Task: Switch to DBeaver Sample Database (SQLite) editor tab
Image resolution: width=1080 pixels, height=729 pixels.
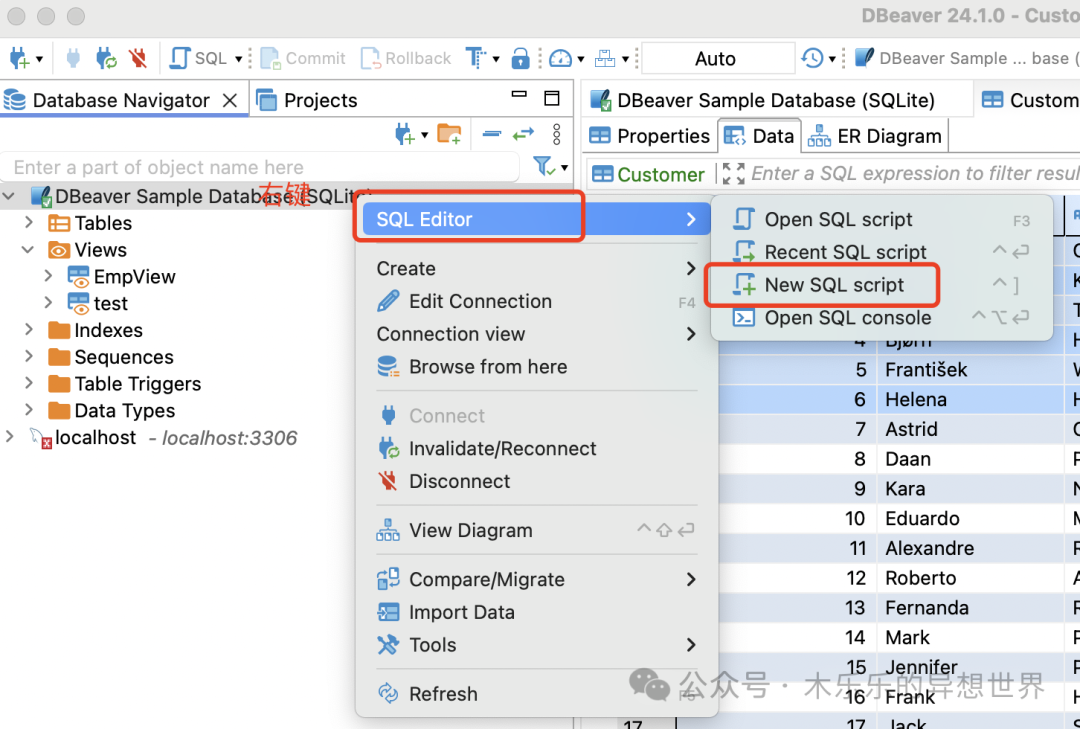Action: pyautogui.click(x=763, y=101)
